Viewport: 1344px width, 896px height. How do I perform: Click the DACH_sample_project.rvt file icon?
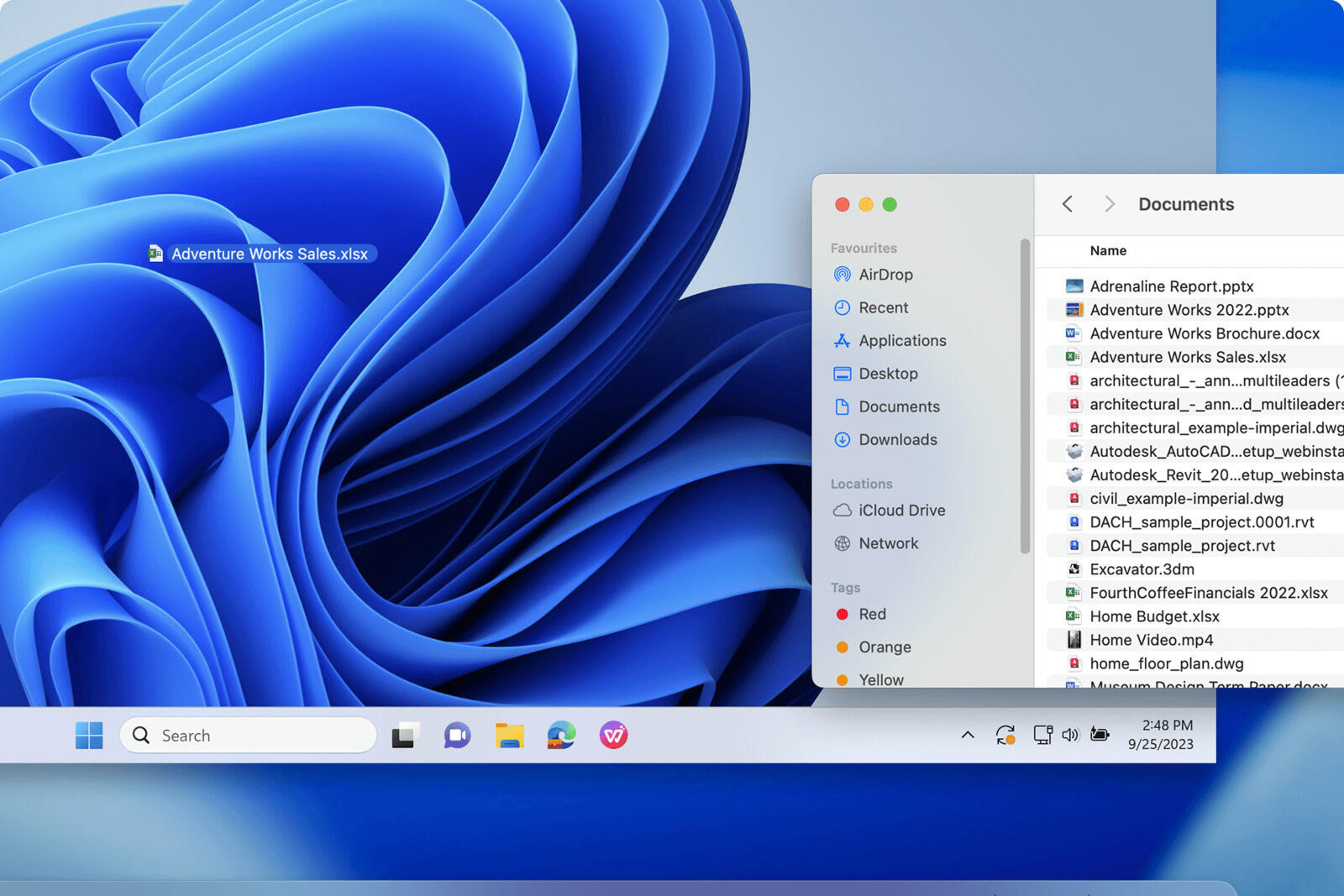point(1074,546)
